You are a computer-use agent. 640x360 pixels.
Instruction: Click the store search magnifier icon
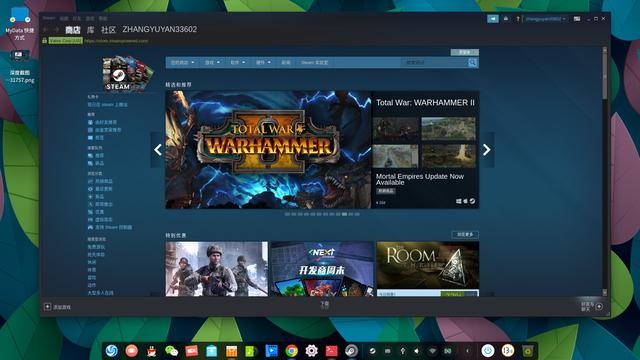472,62
